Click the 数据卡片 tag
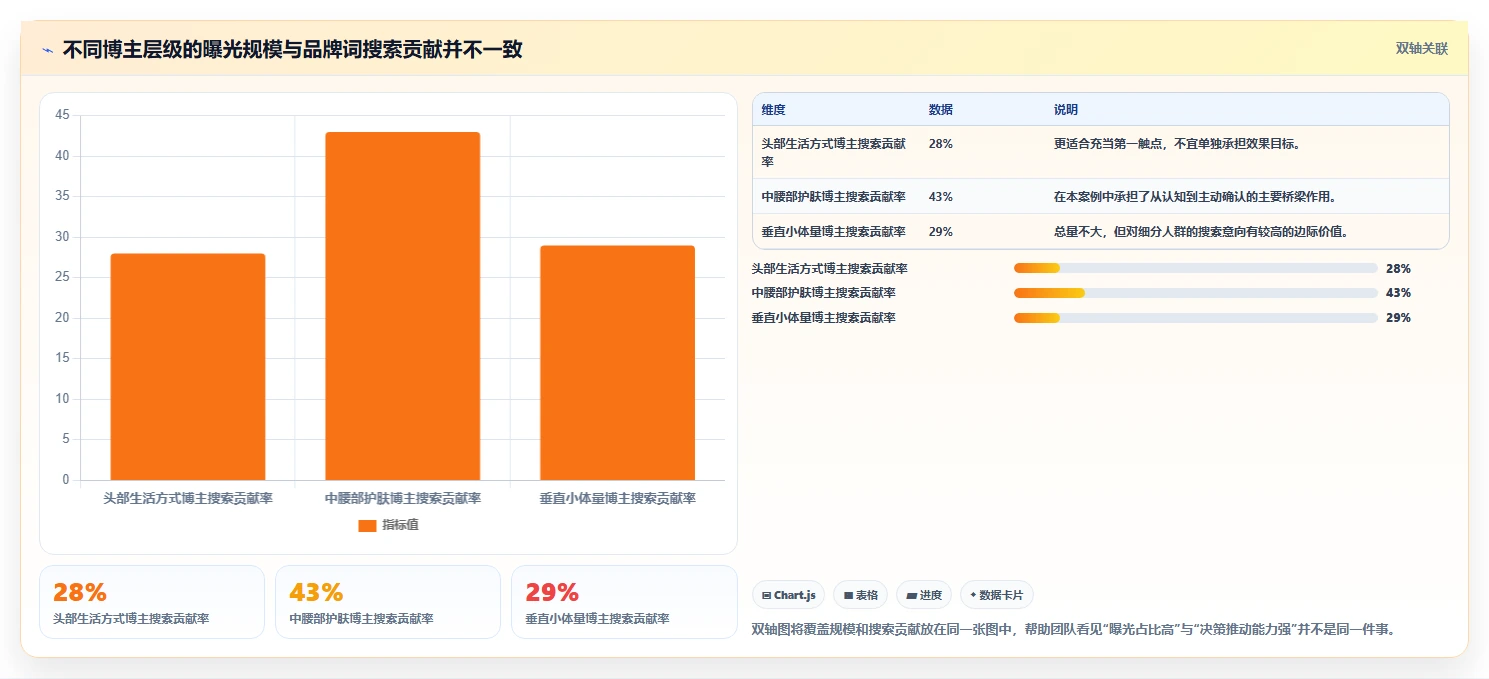The image size is (1489, 679). [996, 595]
